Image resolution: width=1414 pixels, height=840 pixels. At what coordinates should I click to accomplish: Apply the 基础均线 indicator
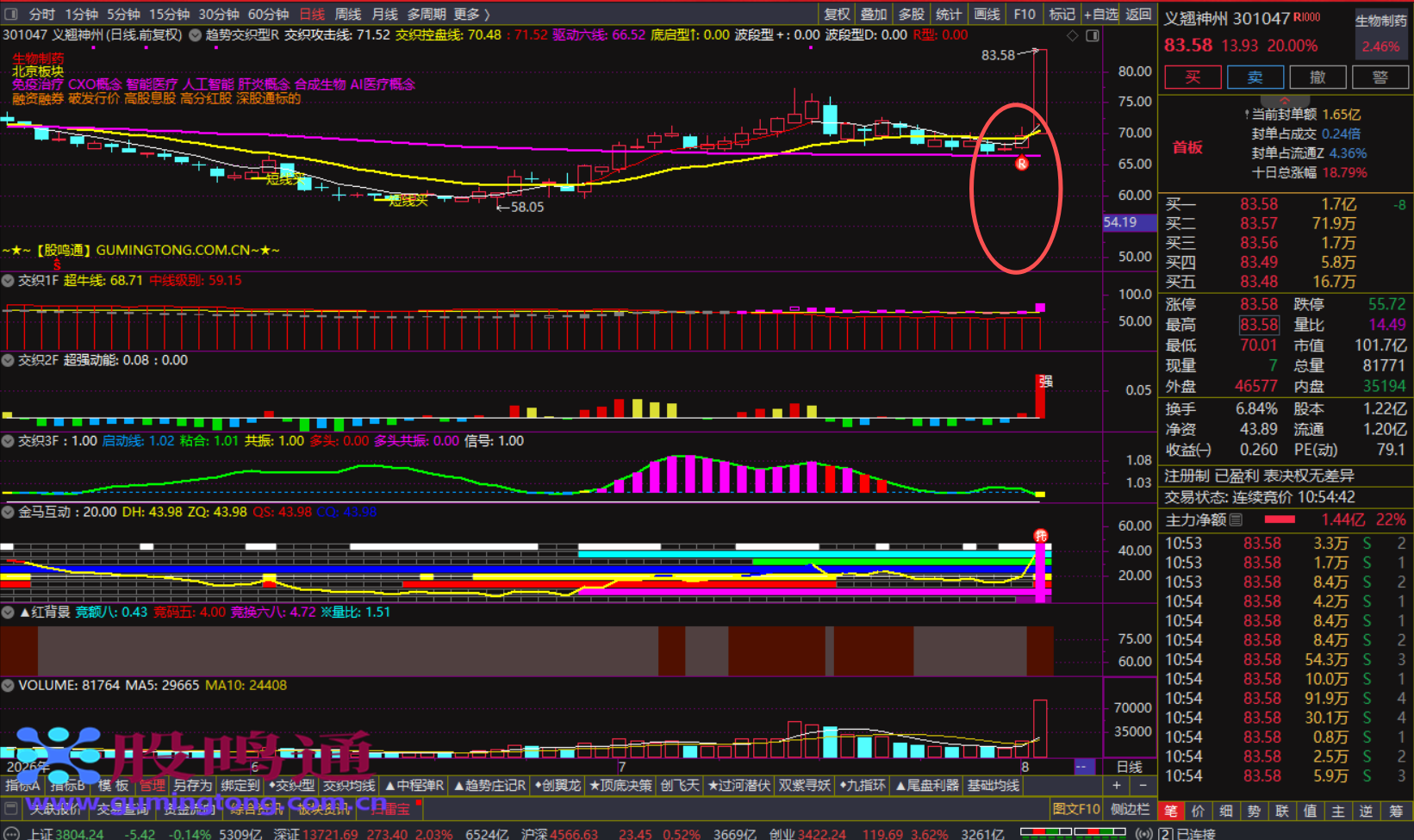tap(994, 786)
